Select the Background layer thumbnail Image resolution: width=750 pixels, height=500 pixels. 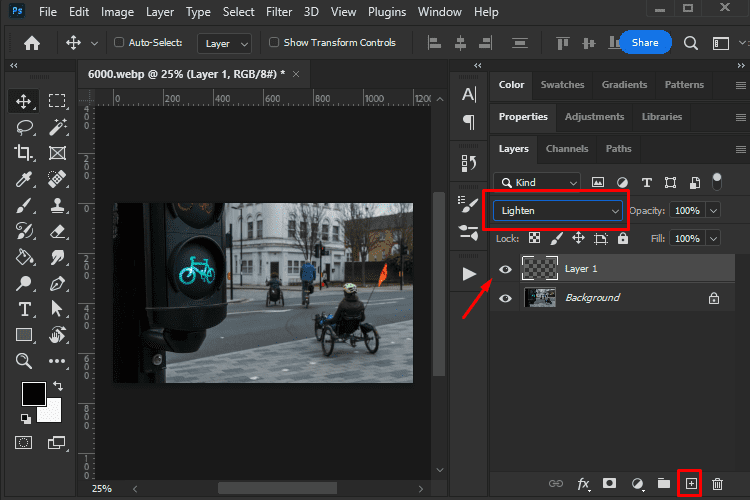click(x=540, y=298)
